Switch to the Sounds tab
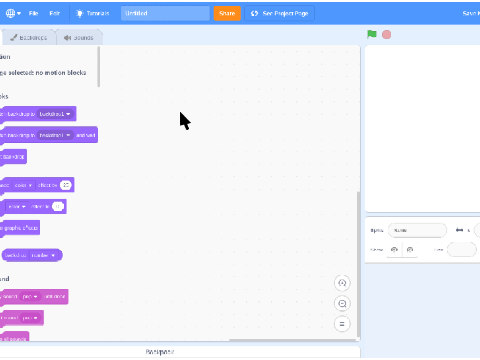The image size is (480, 360). click(79, 38)
